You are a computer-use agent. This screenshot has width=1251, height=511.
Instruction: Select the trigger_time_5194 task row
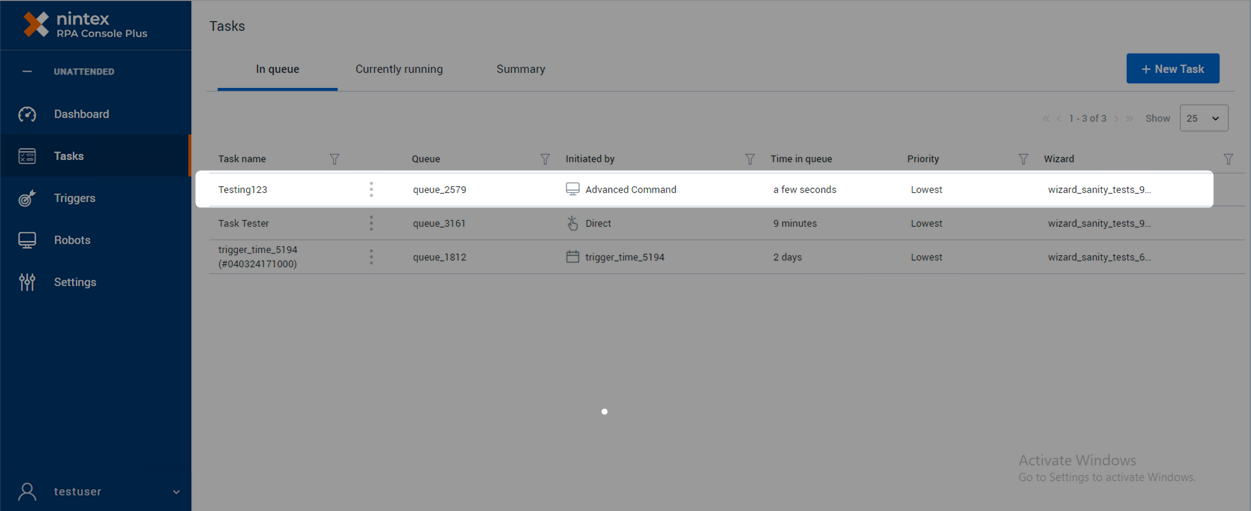click(258, 257)
